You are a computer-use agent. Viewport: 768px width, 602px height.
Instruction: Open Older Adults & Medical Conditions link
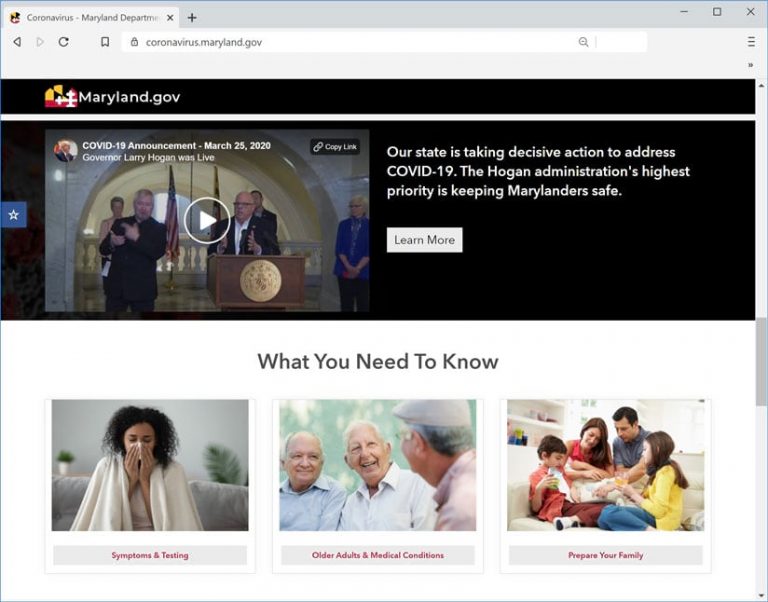pos(378,555)
